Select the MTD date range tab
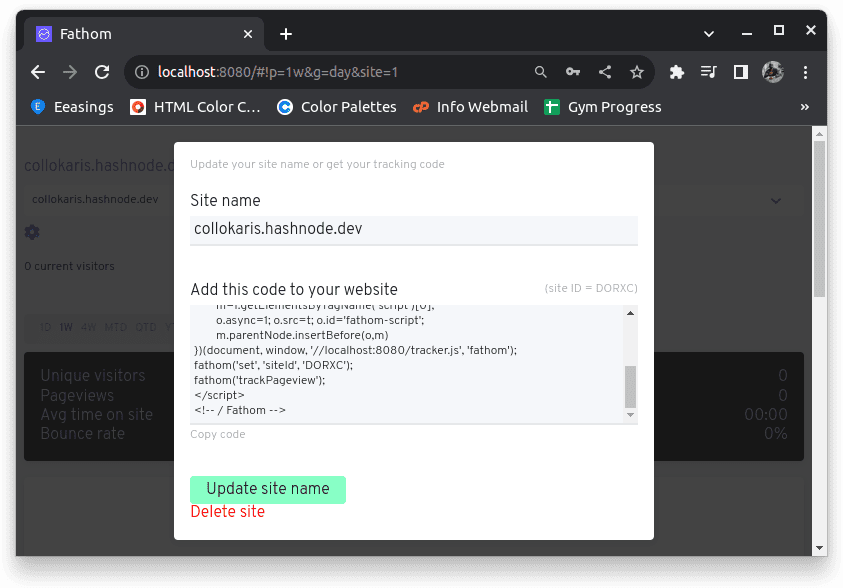843x588 pixels. [x=116, y=327]
